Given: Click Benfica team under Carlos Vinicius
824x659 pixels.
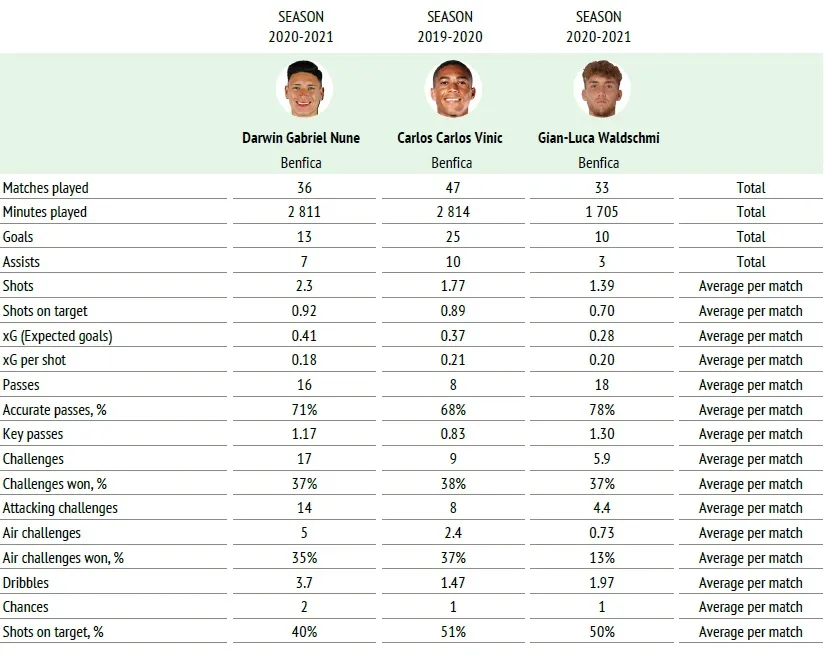Looking at the screenshot, I should pyautogui.click(x=451, y=162).
